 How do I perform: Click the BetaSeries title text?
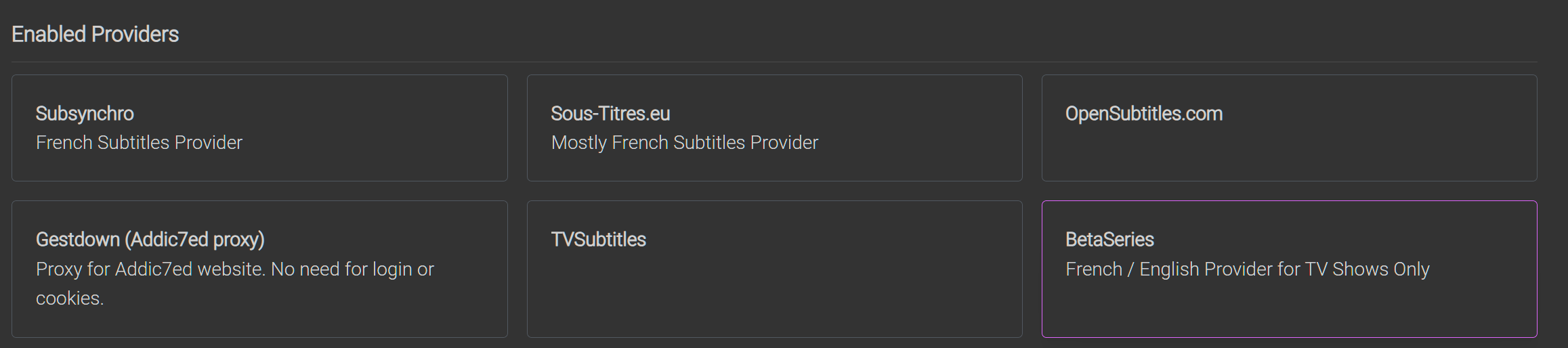[x=1109, y=240]
